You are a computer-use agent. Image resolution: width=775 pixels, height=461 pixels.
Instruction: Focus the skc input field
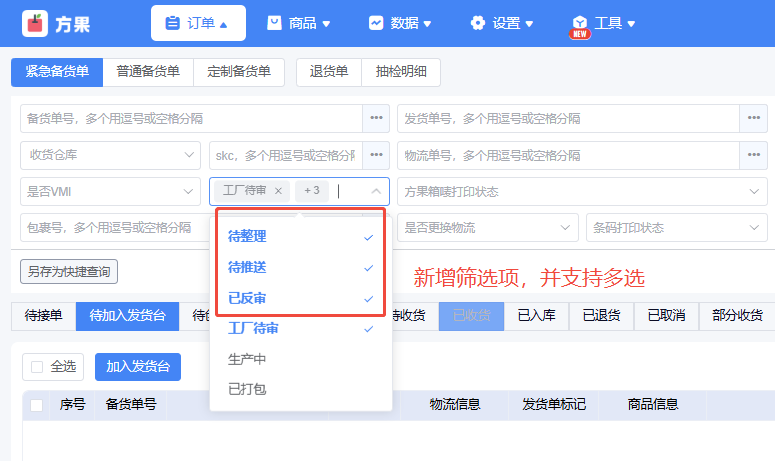pos(286,155)
